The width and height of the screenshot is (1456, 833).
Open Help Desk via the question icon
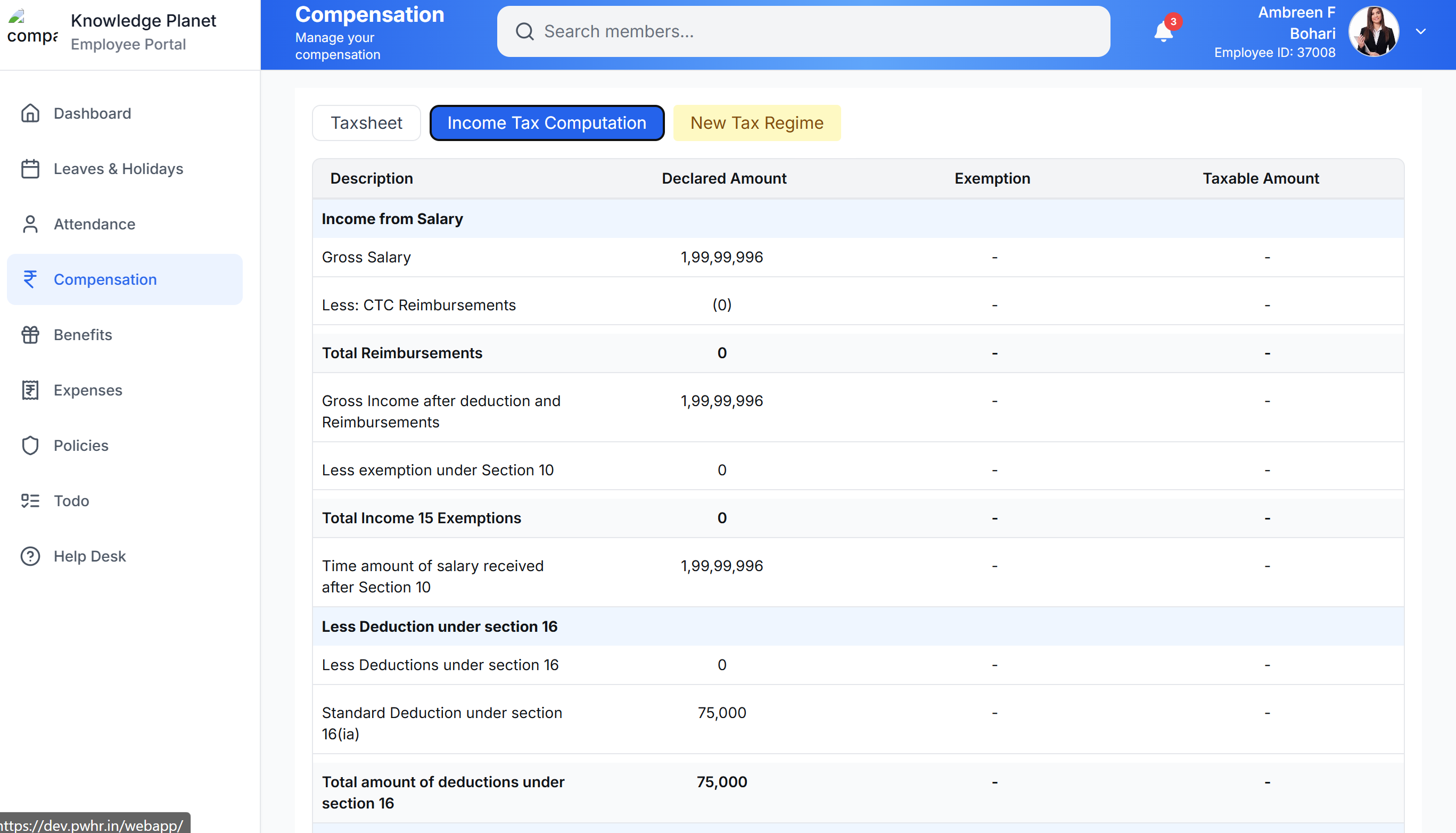coord(30,556)
